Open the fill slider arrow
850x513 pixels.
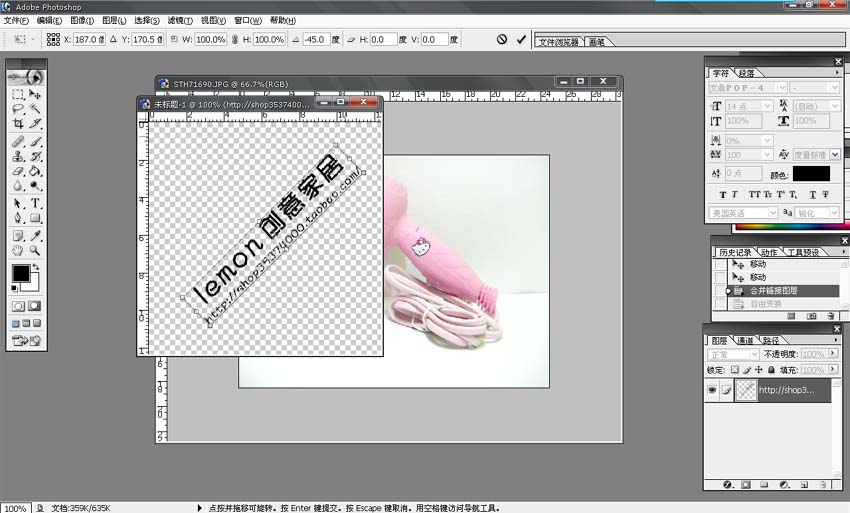pyautogui.click(x=833, y=370)
